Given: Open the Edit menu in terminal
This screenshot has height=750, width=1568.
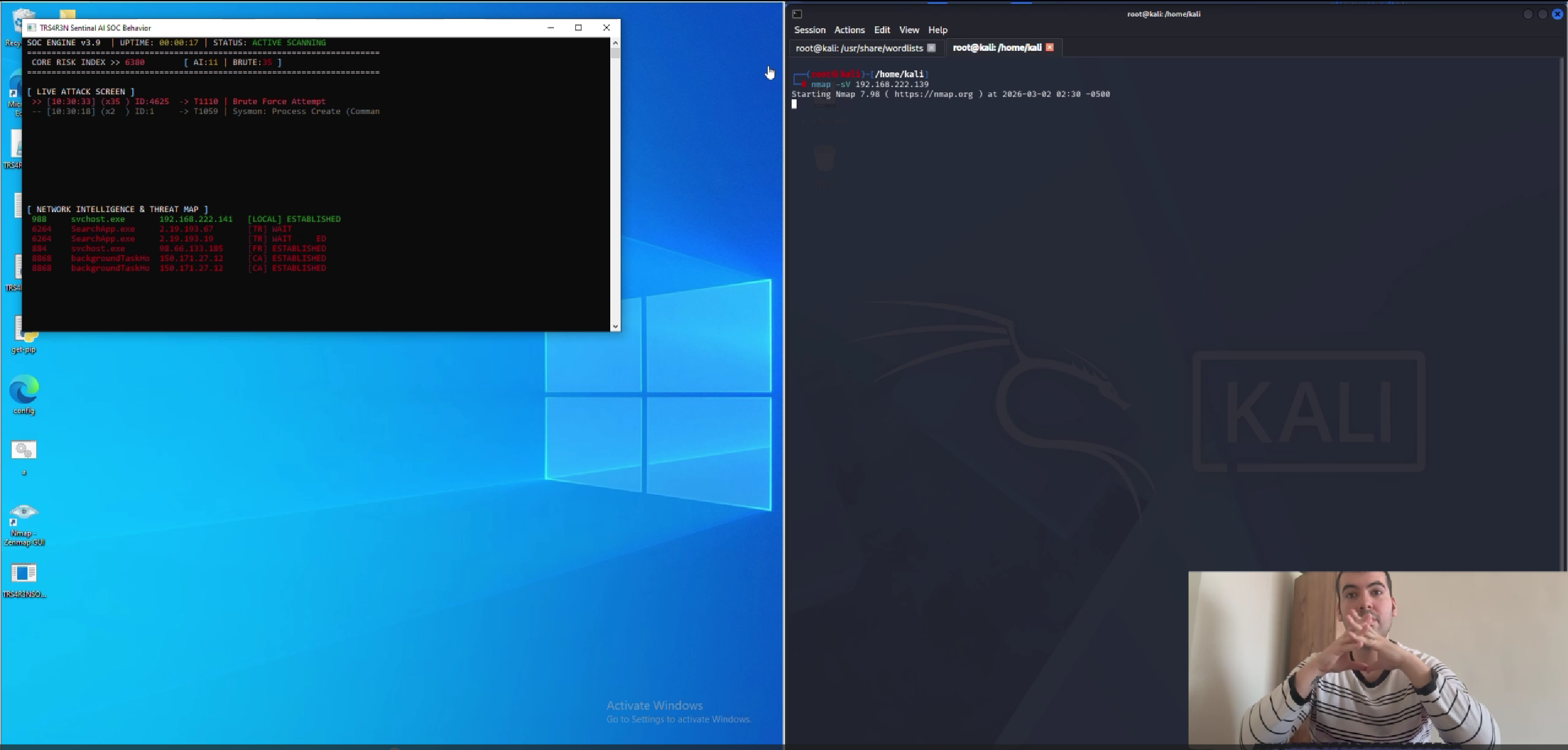Looking at the screenshot, I should pos(882,30).
